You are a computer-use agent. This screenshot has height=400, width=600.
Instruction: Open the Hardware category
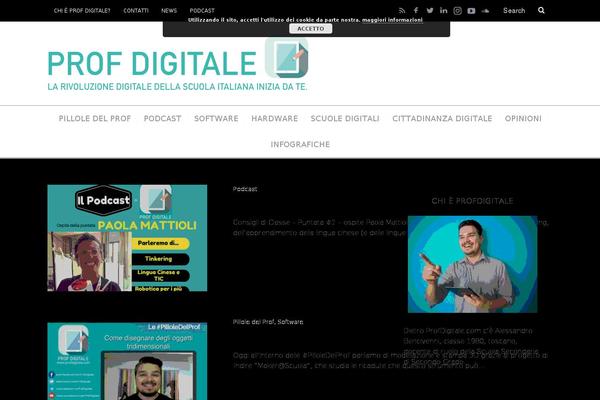(274, 119)
